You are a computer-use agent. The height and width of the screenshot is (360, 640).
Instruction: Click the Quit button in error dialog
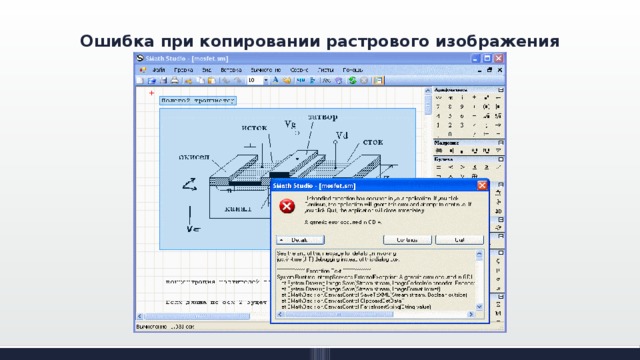point(459,240)
